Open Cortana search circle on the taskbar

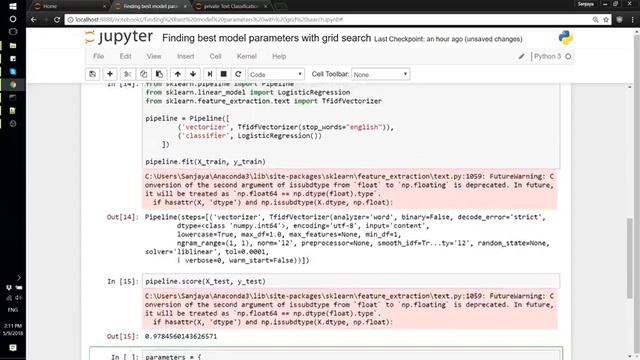(13, 19)
